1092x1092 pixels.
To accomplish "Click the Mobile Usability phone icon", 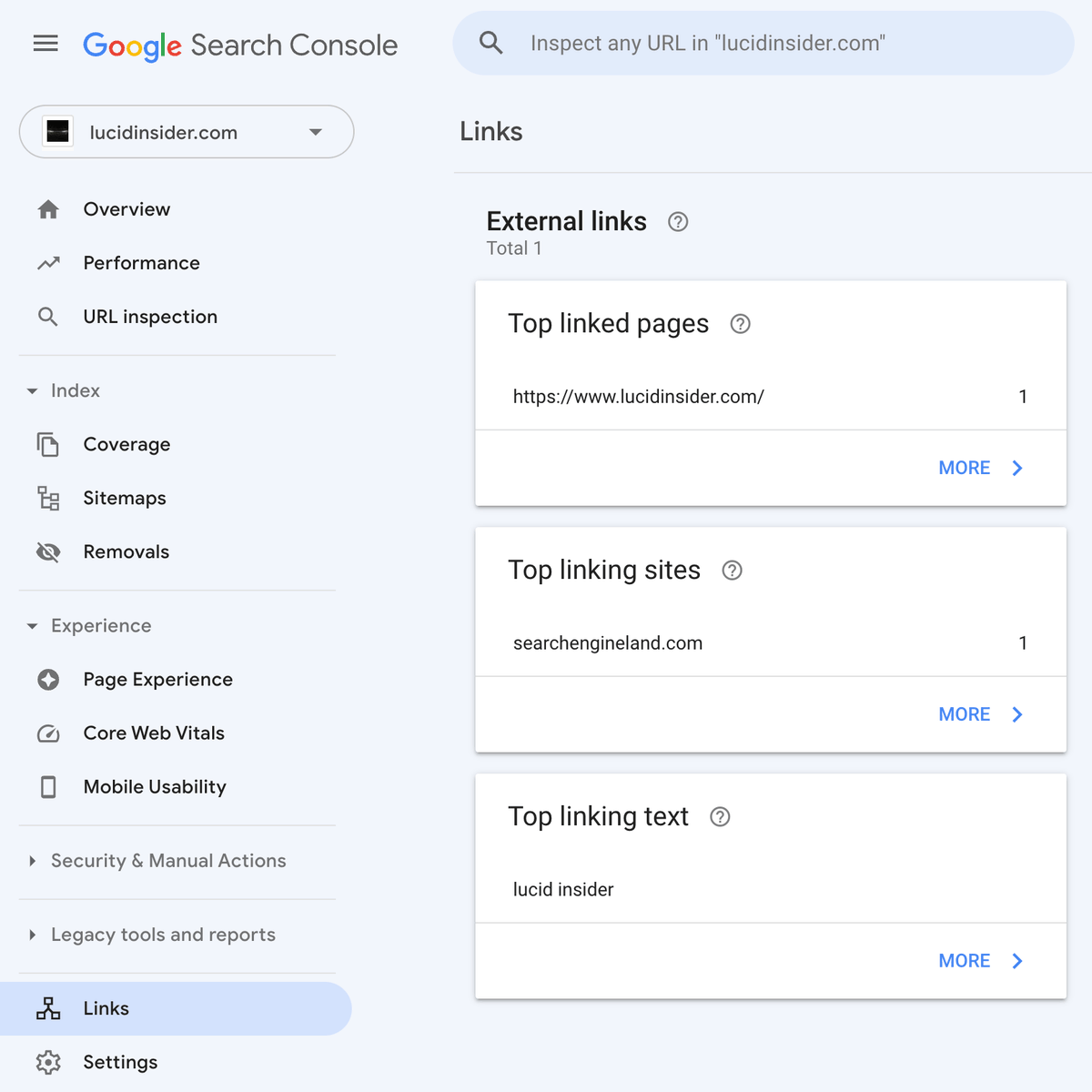I will tap(48, 787).
